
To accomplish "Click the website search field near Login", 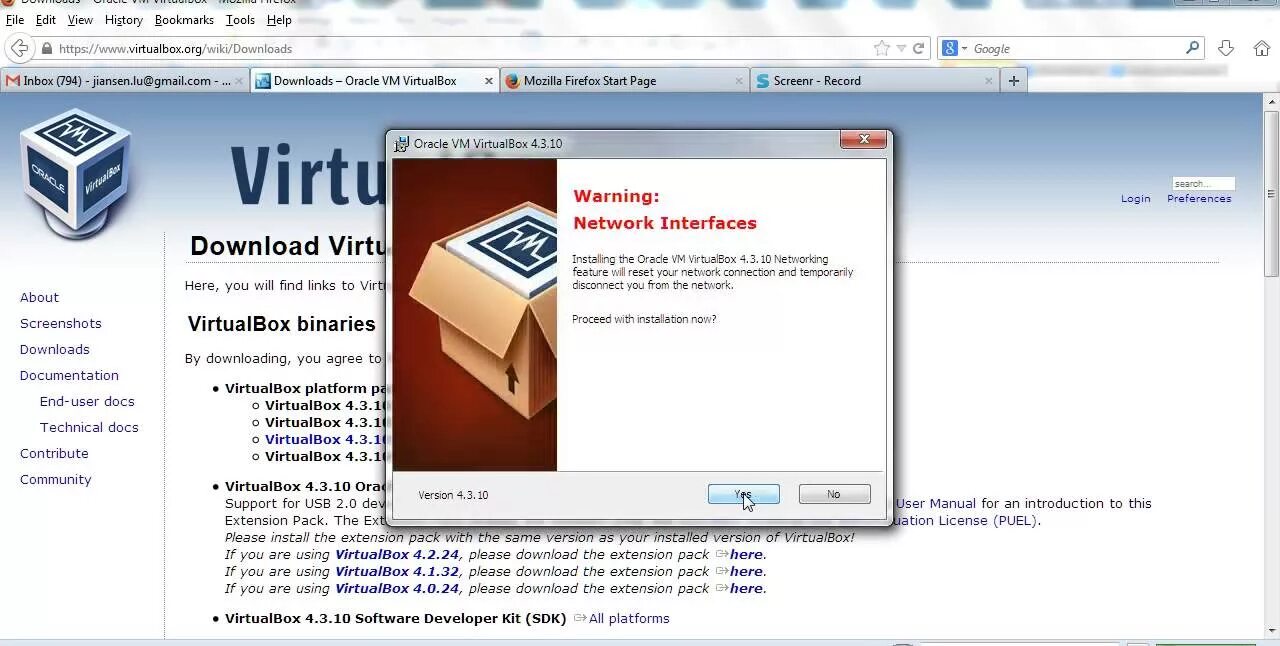I will (1203, 183).
